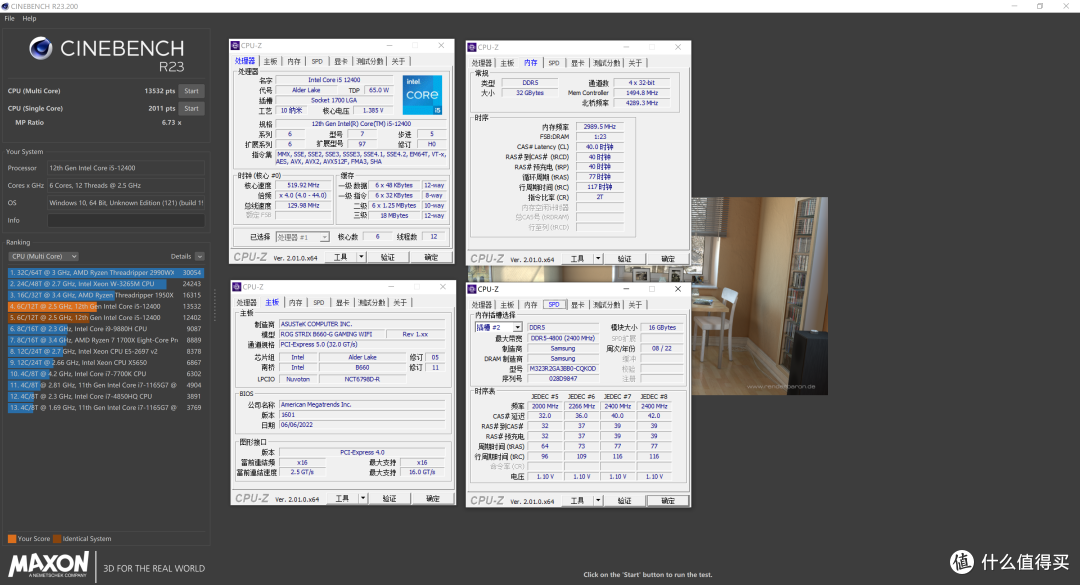This screenshot has height=585, width=1080.
Task: Select ranking row 6 Core i9-9880H
Action: tap(105, 329)
